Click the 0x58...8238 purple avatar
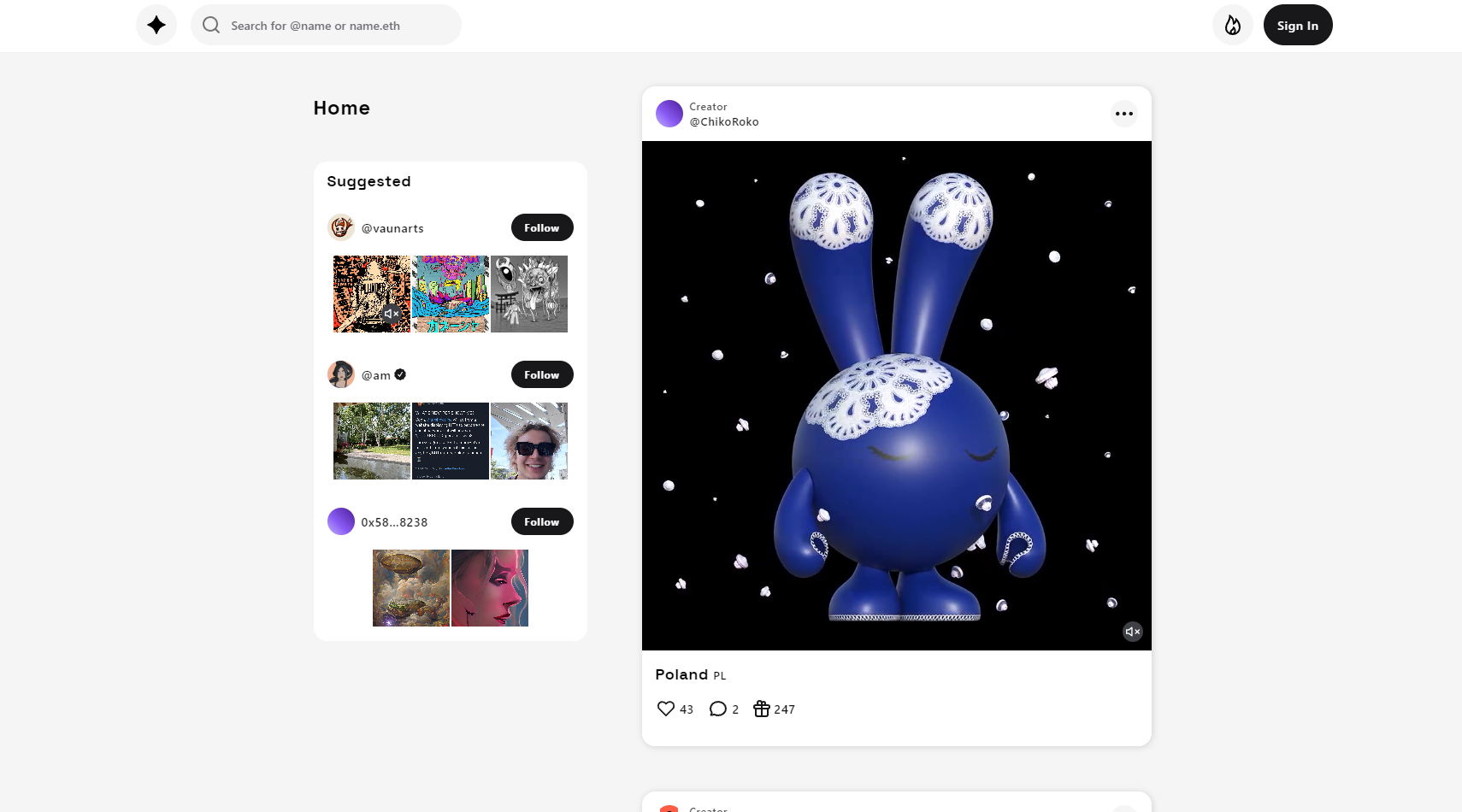Image resolution: width=1462 pixels, height=812 pixels. (341, 521)
